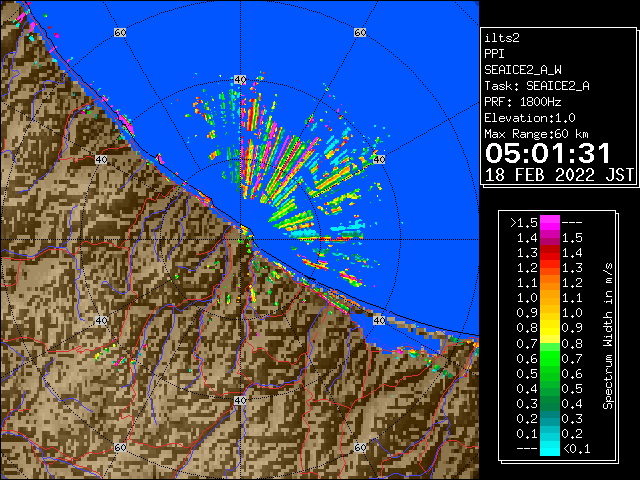Select the date "18 FEB 2022 JST"
This screenshot has width=640, height=480.
pyautogui.click(x=559, y=175)
